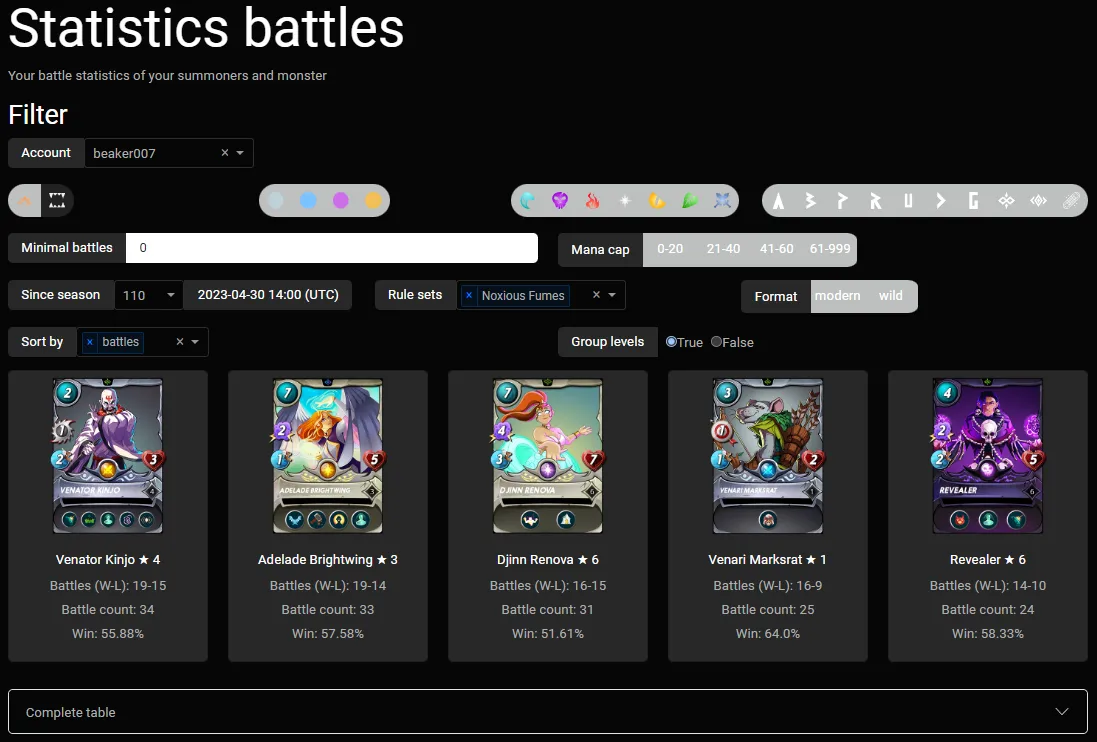1097x742 pixels.
Task: Select the G-shaped rune edition icon
Action: tap(973, 201)
